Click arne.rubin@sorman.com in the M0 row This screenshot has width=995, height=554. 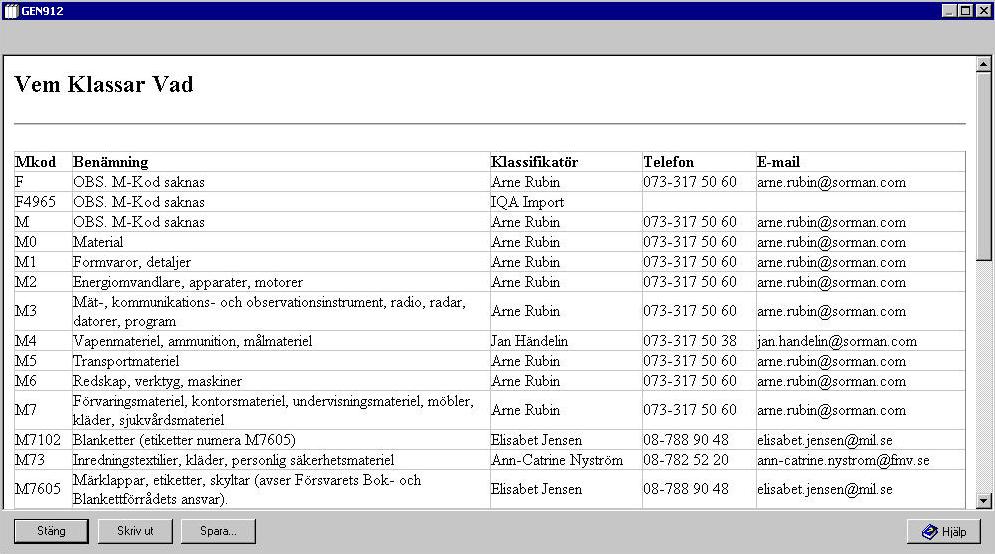pos(831,242)
